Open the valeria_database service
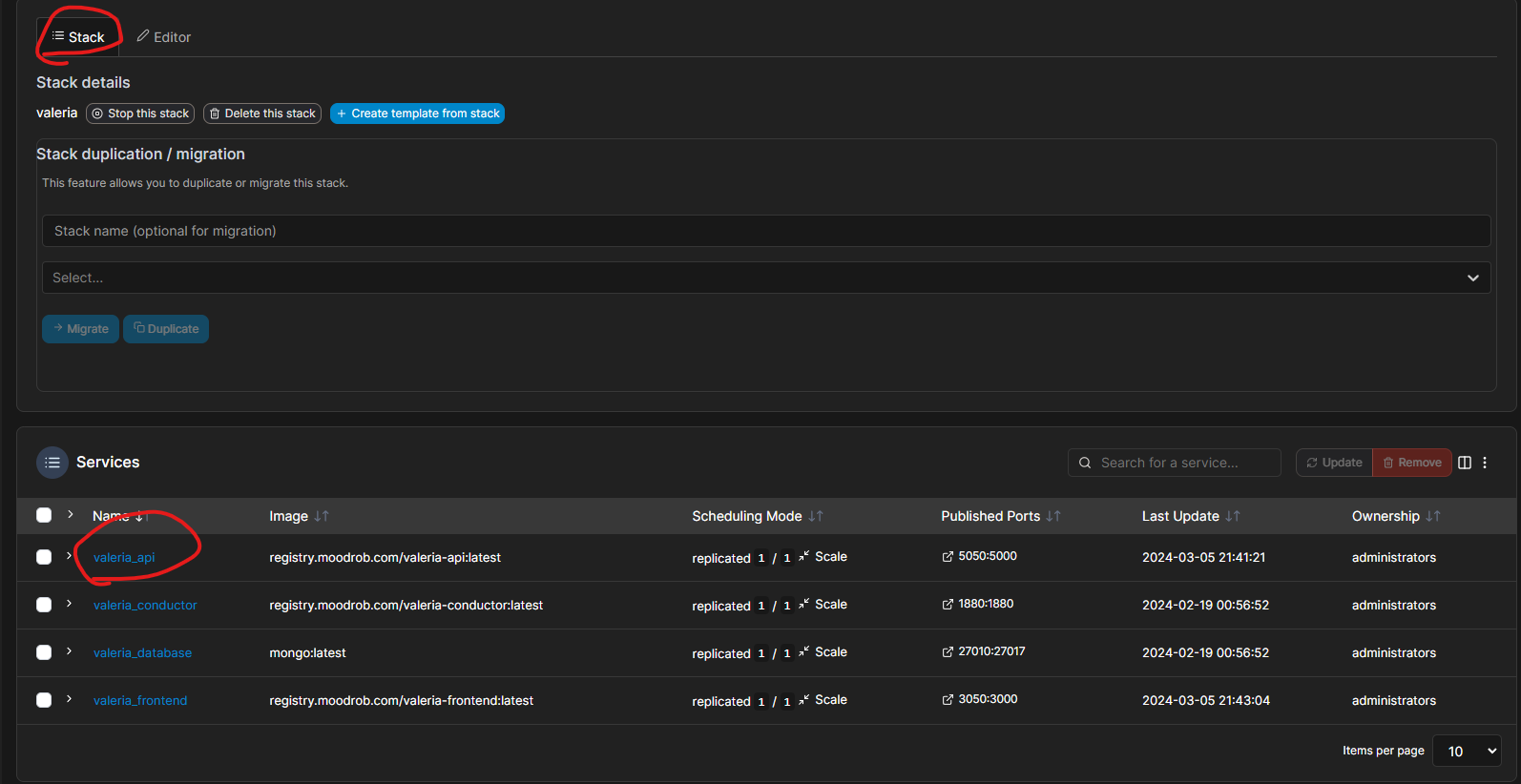1521x784 pixels. [142, 653]
